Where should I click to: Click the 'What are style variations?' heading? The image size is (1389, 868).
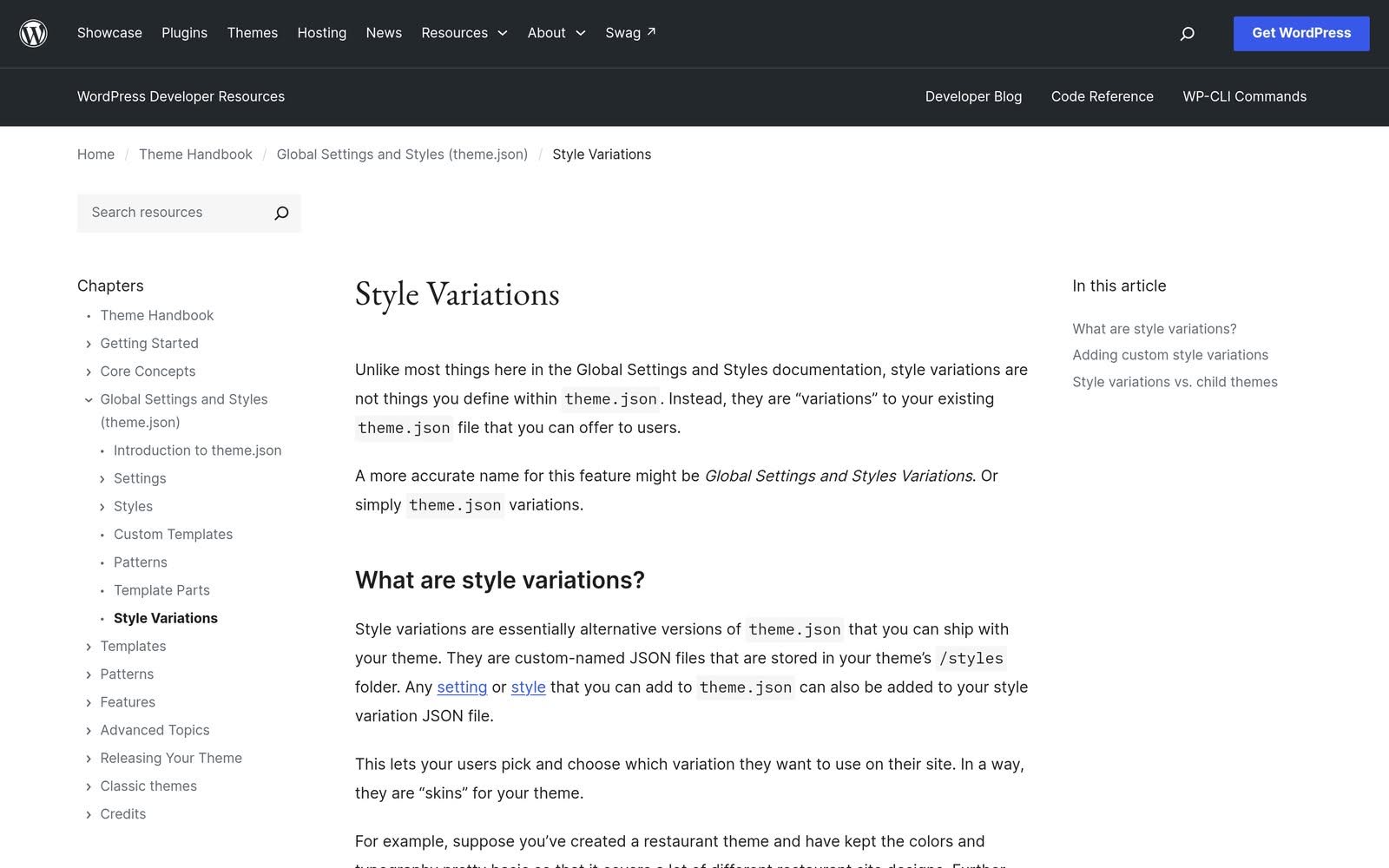coord(500,580)
